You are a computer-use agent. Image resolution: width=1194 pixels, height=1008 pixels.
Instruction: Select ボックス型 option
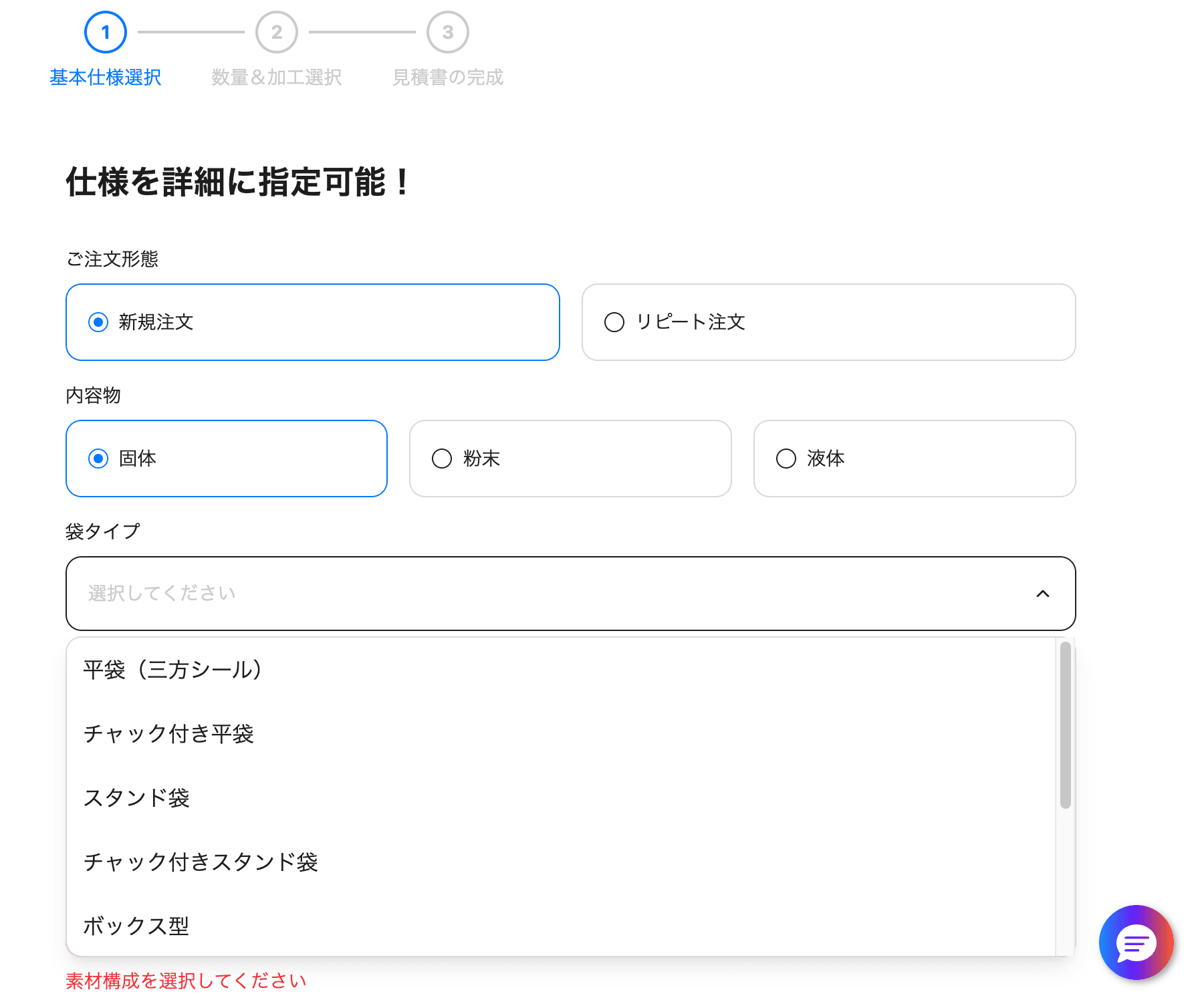[136, 926]
